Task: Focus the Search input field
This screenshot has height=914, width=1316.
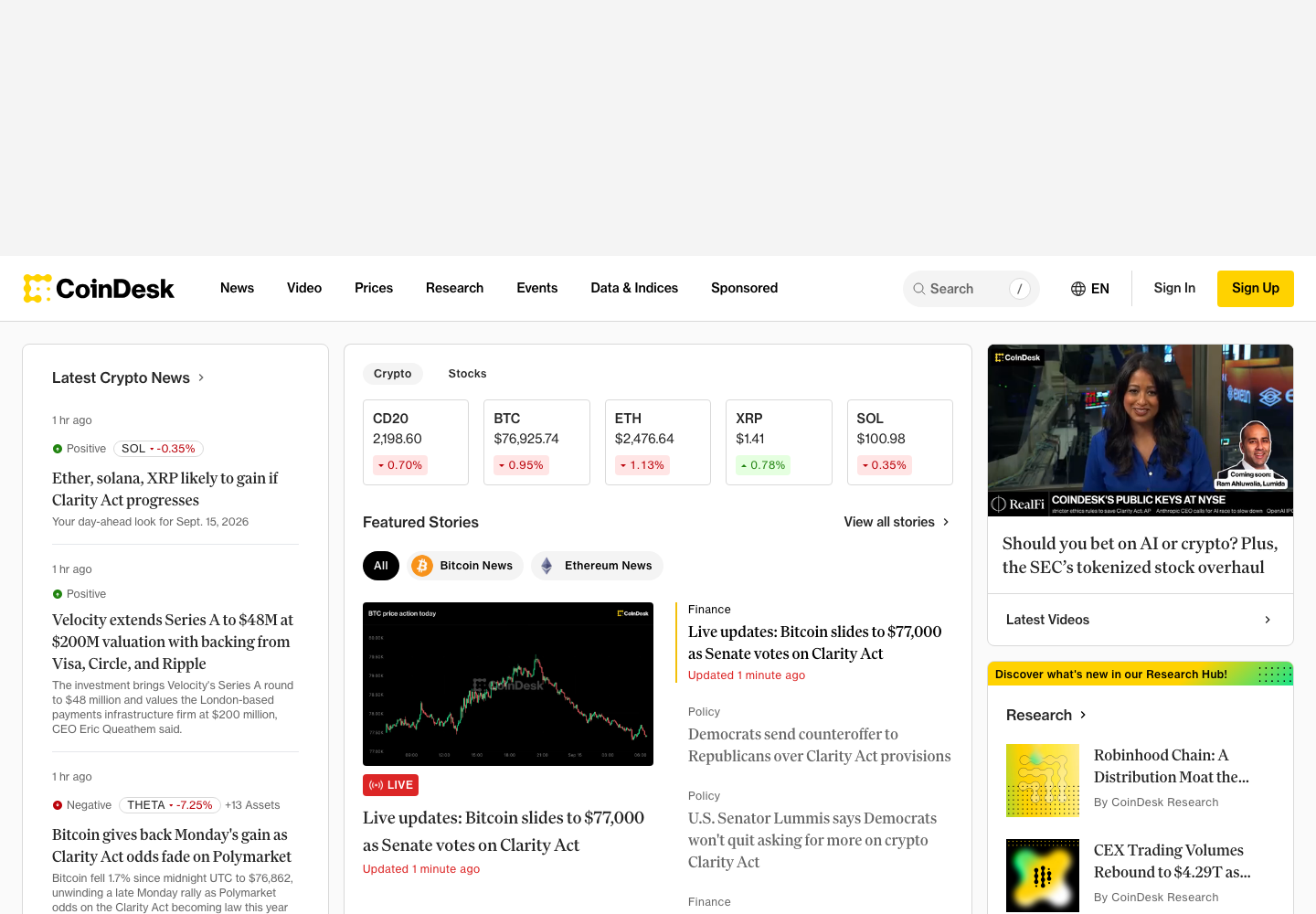Action: [971, 289]
